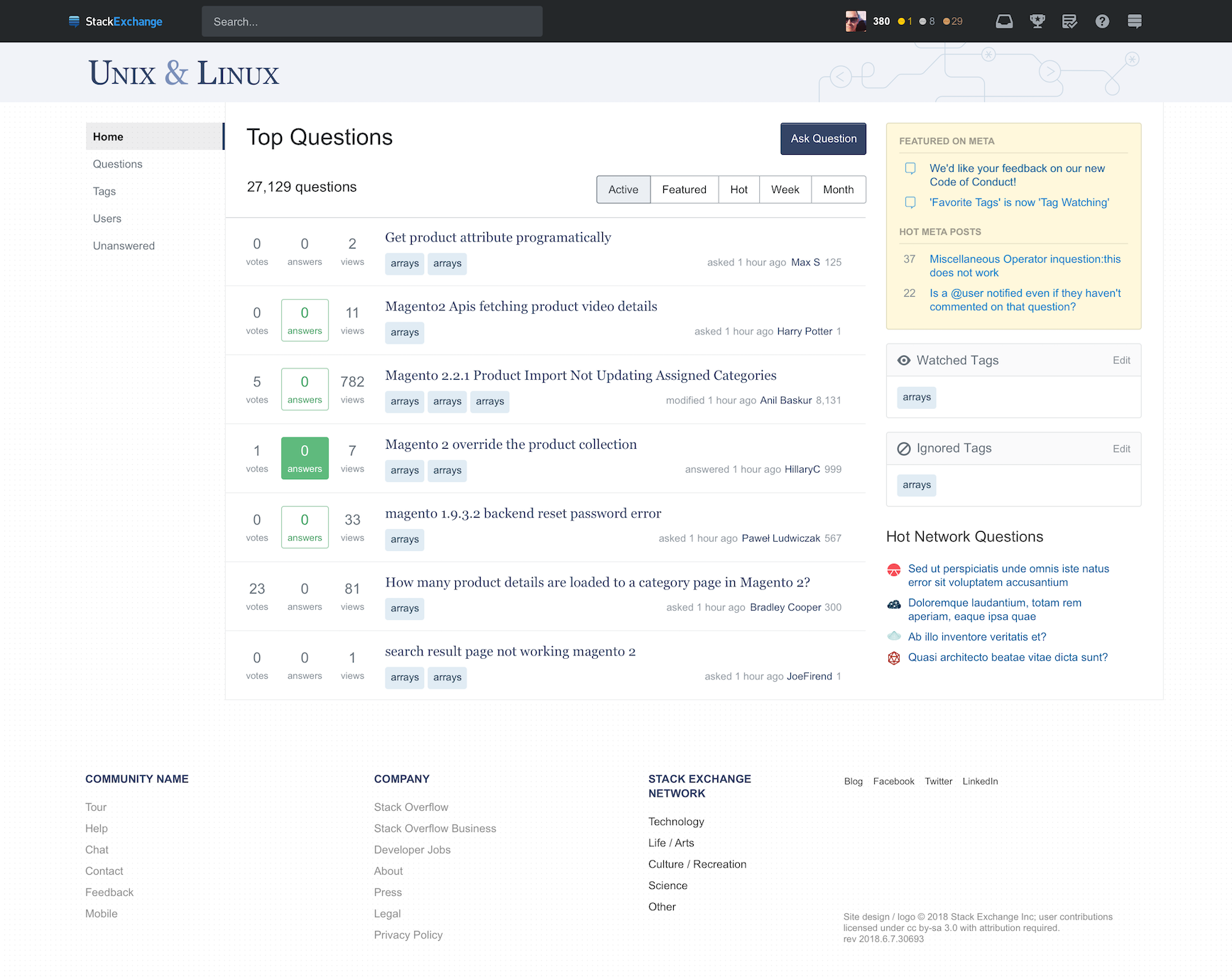Open 'magento 1.9.3.2 backend reset password error'
The image size is (1232, 977).
tap(523, 513)
